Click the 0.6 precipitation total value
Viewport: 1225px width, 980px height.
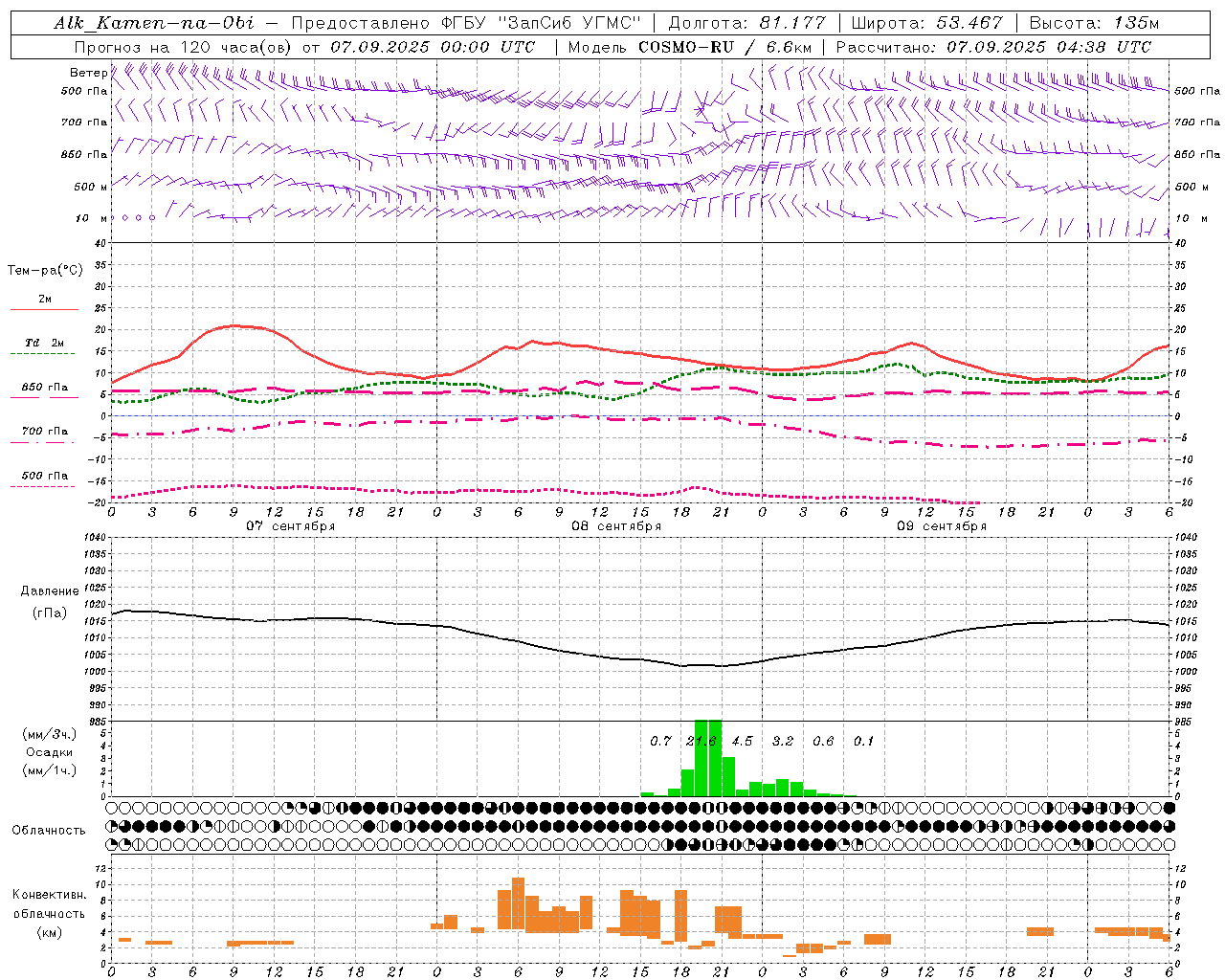pyautogui.click(x=824, y=741)
